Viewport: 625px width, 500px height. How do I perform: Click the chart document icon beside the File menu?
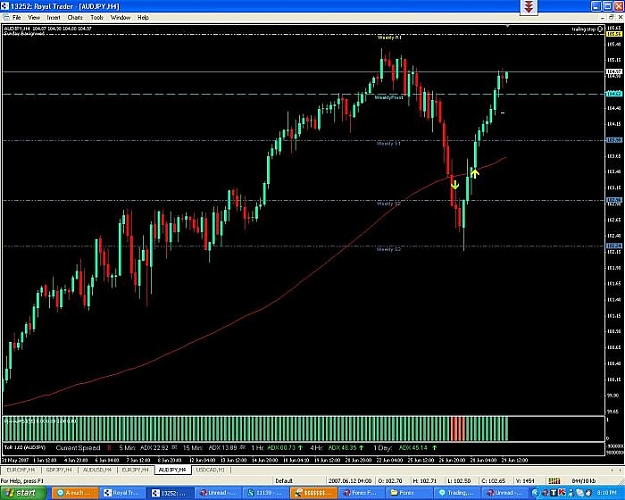coord(6,18)
